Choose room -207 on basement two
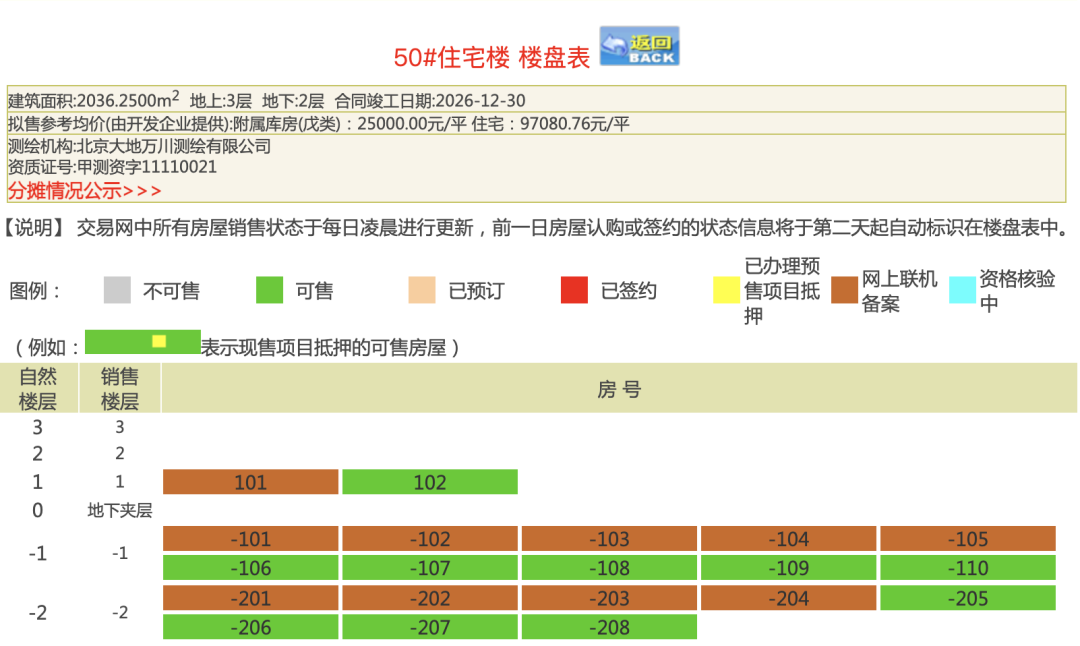The image size is (1080, 646). [x=429, y=627]
